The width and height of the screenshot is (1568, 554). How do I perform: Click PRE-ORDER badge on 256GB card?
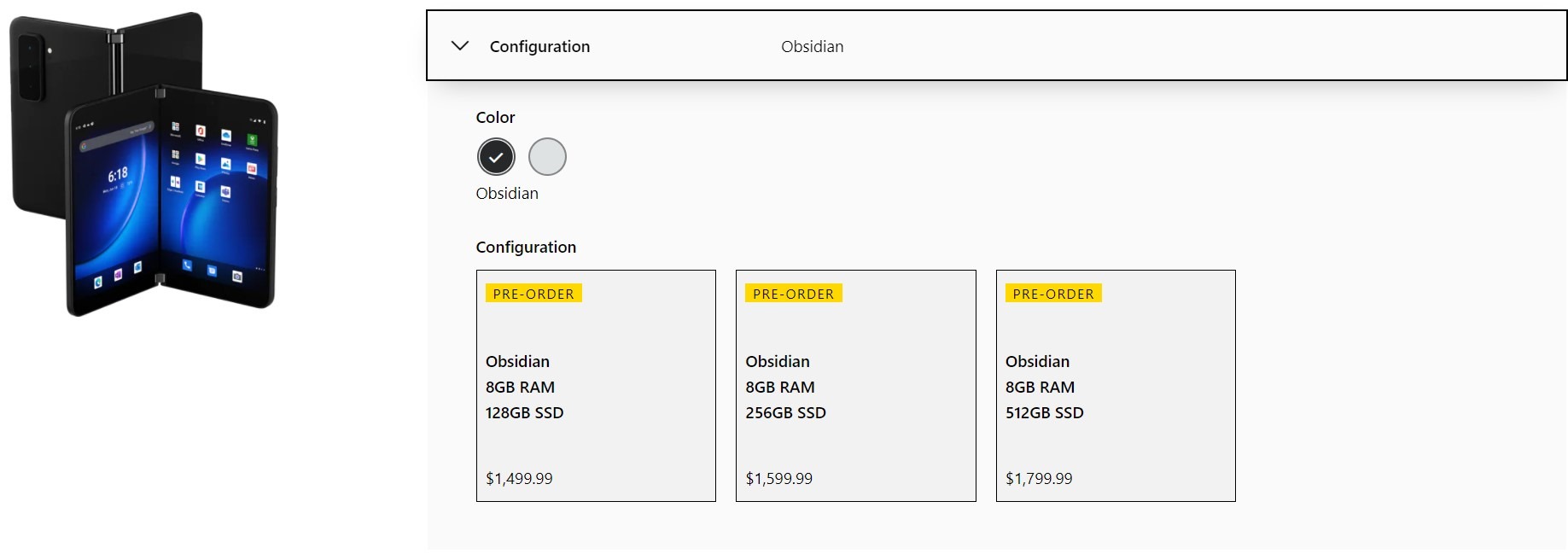coord(793,294)
